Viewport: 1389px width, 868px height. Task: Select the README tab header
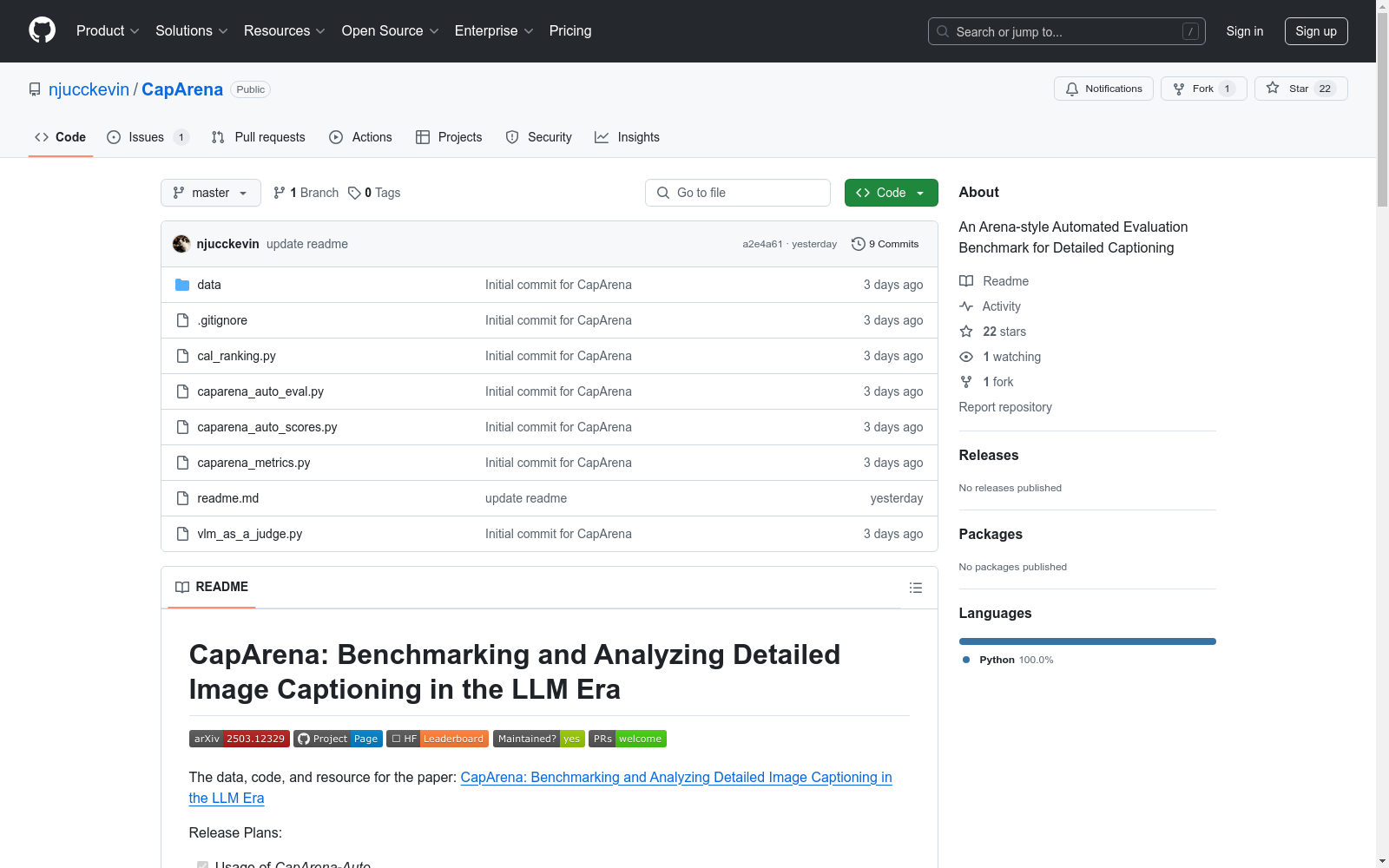[212, 588]
